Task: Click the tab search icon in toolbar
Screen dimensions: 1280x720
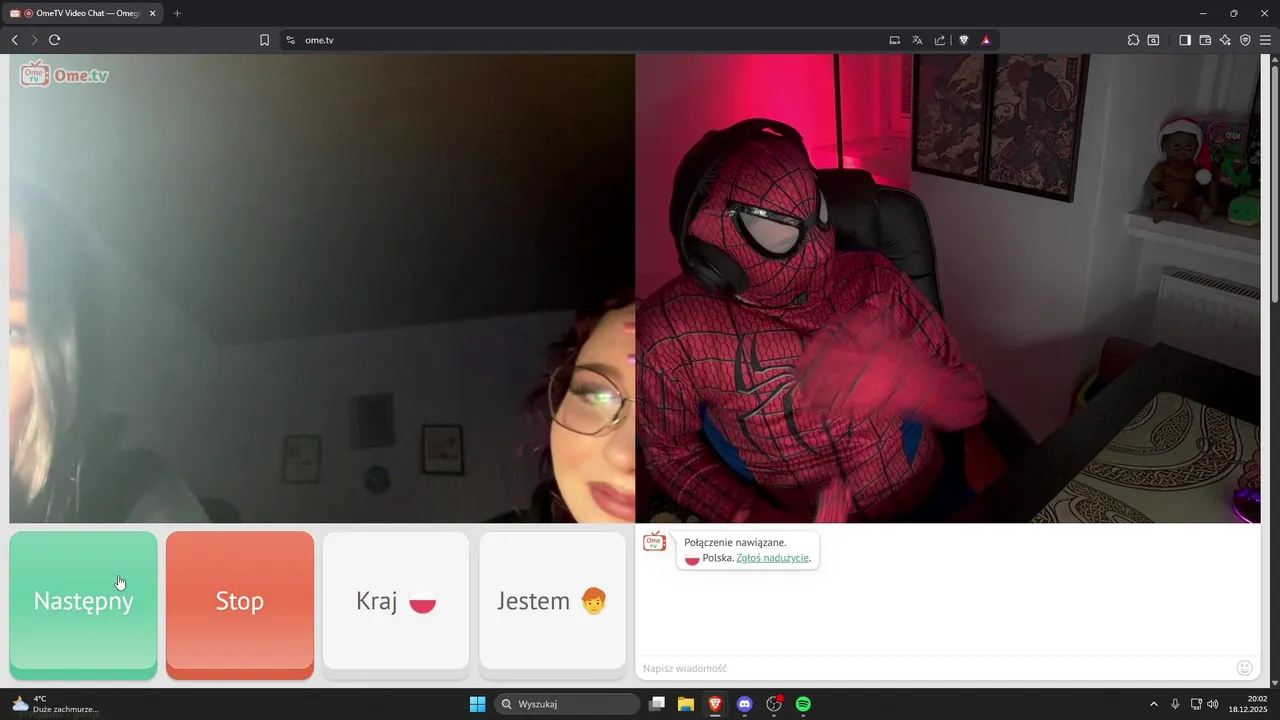Action: pos(1154,40)
